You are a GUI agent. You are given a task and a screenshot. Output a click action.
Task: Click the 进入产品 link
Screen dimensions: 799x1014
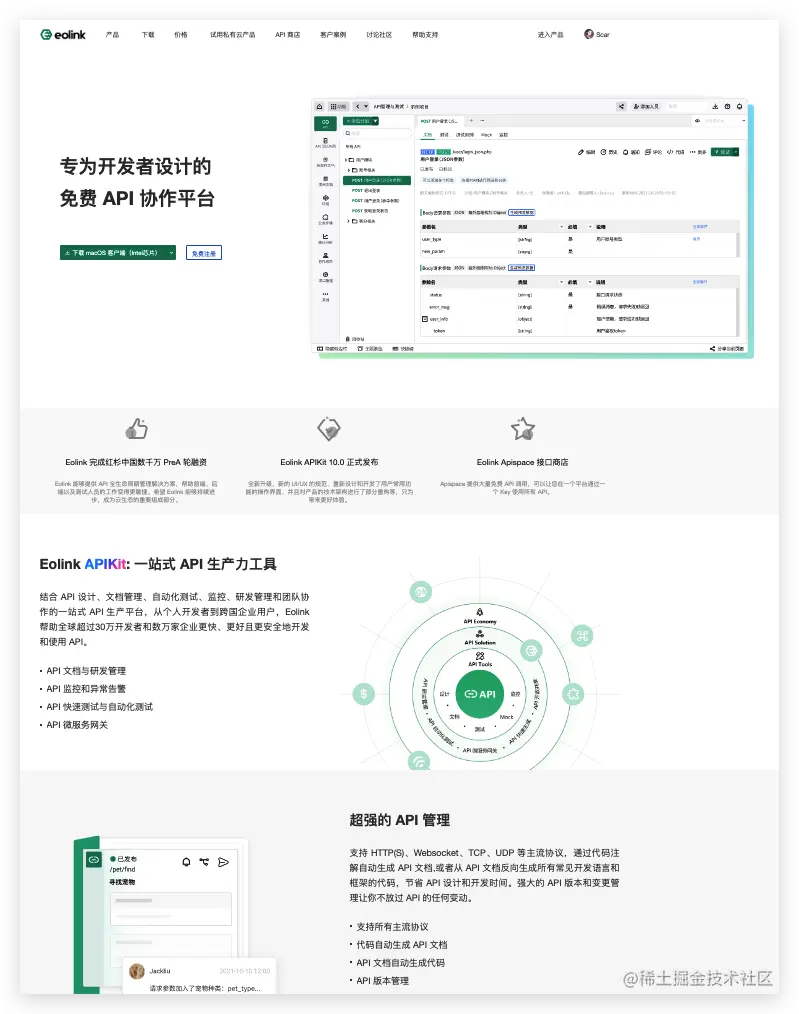point(550,35)
